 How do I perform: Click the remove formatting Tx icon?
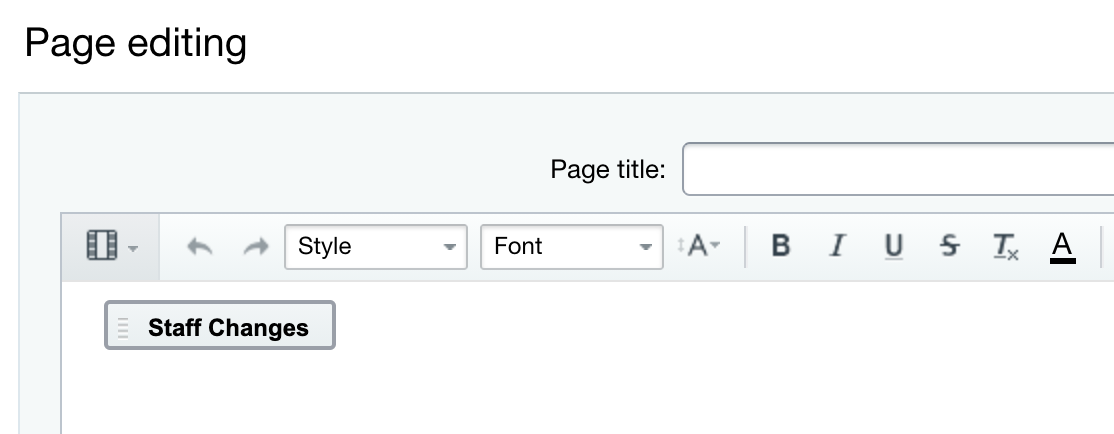pos(1005,246)
